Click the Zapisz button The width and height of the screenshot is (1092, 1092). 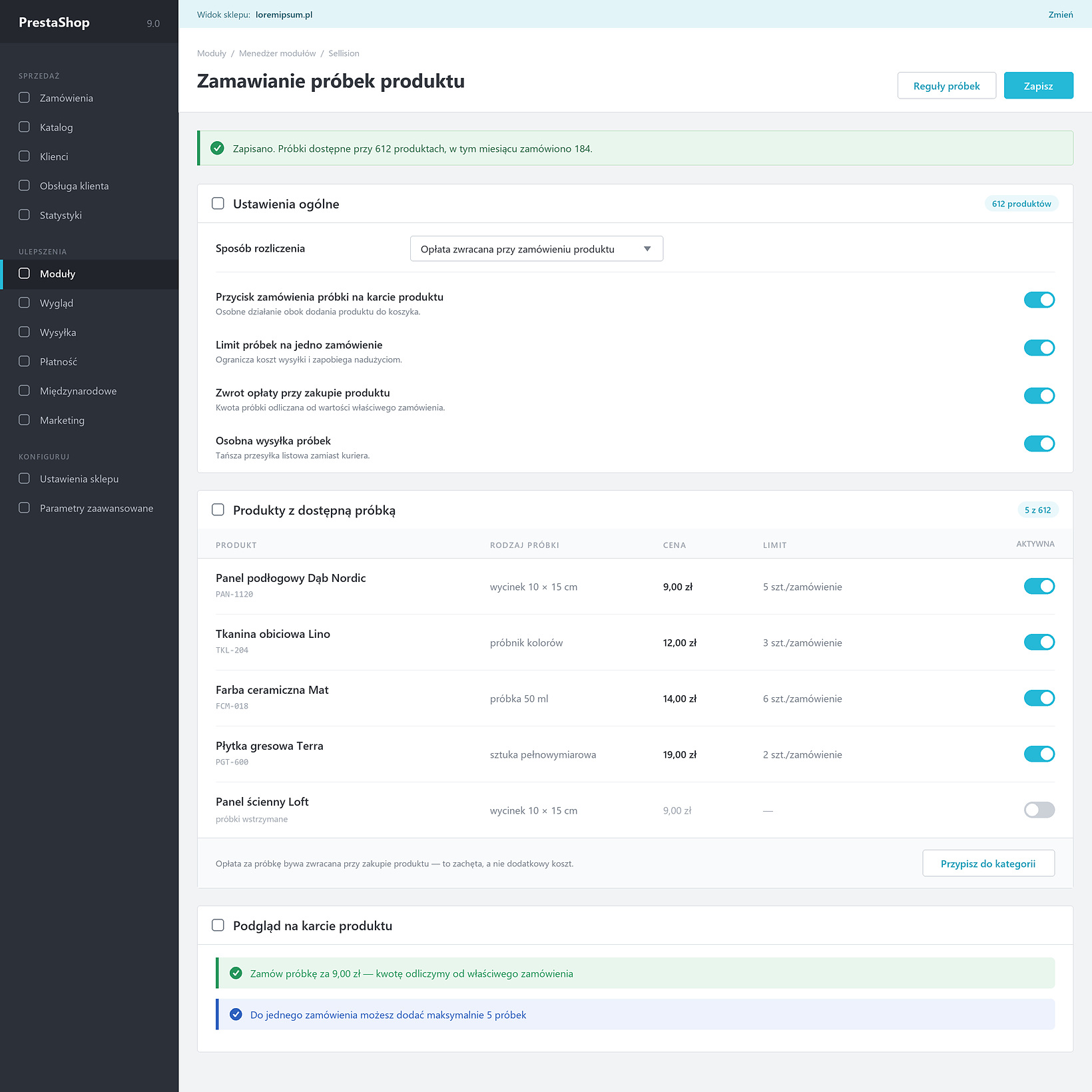(x=1038, y=86)
